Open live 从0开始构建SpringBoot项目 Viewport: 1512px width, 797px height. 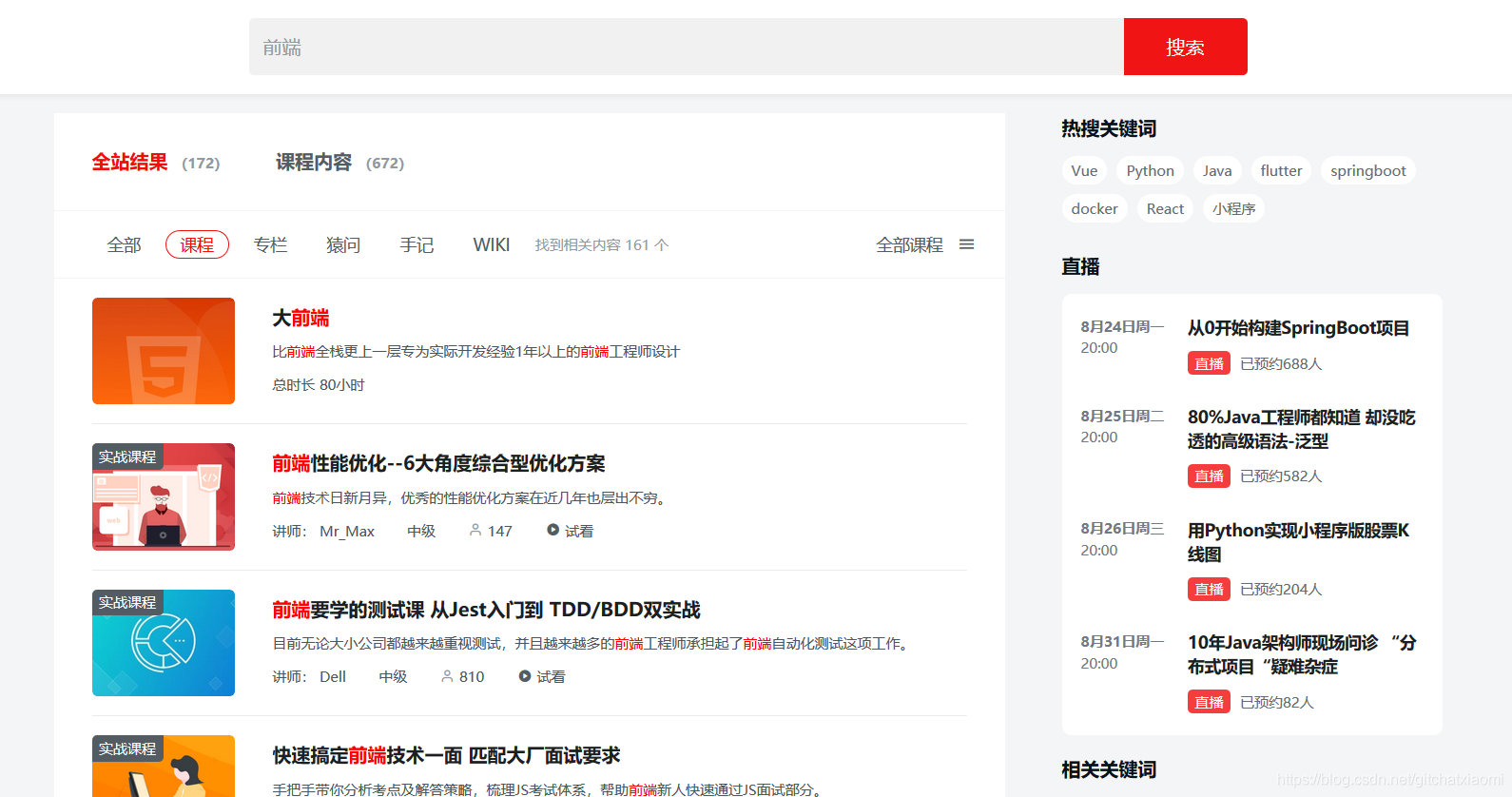point(1298,328)
